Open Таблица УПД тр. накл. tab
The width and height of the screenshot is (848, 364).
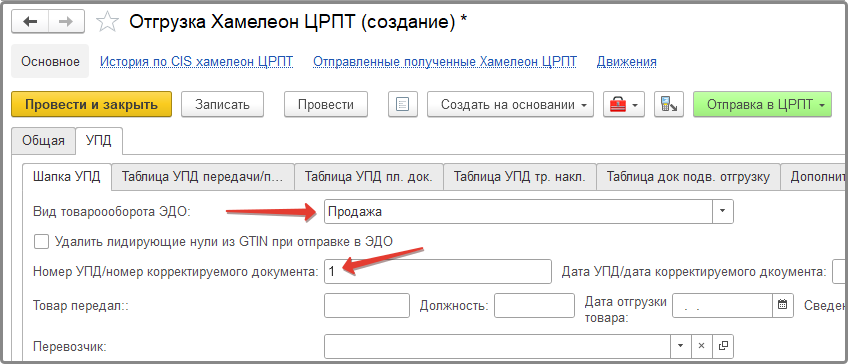click(520, 177)
